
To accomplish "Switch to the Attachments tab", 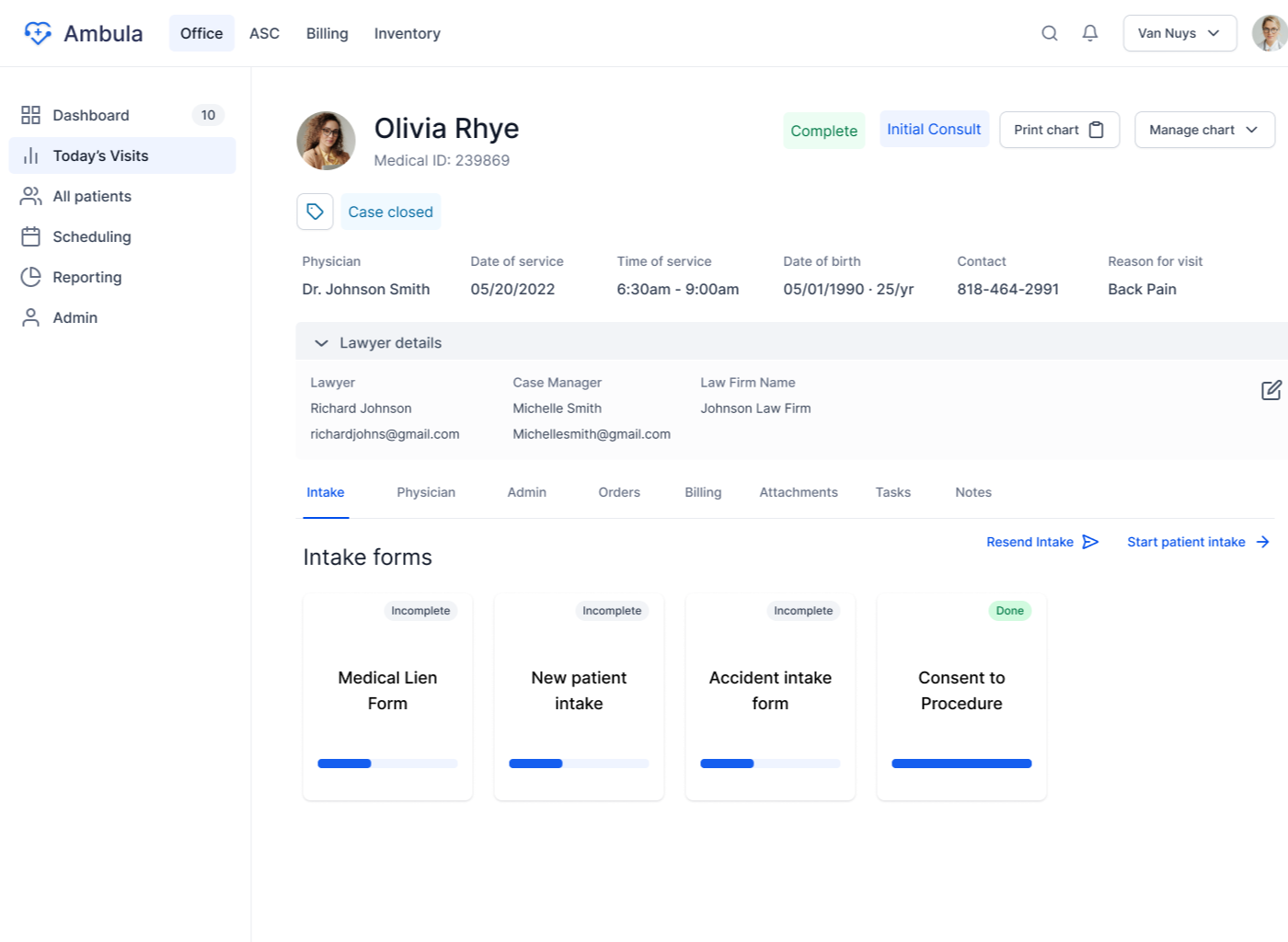I will (799, 492).
